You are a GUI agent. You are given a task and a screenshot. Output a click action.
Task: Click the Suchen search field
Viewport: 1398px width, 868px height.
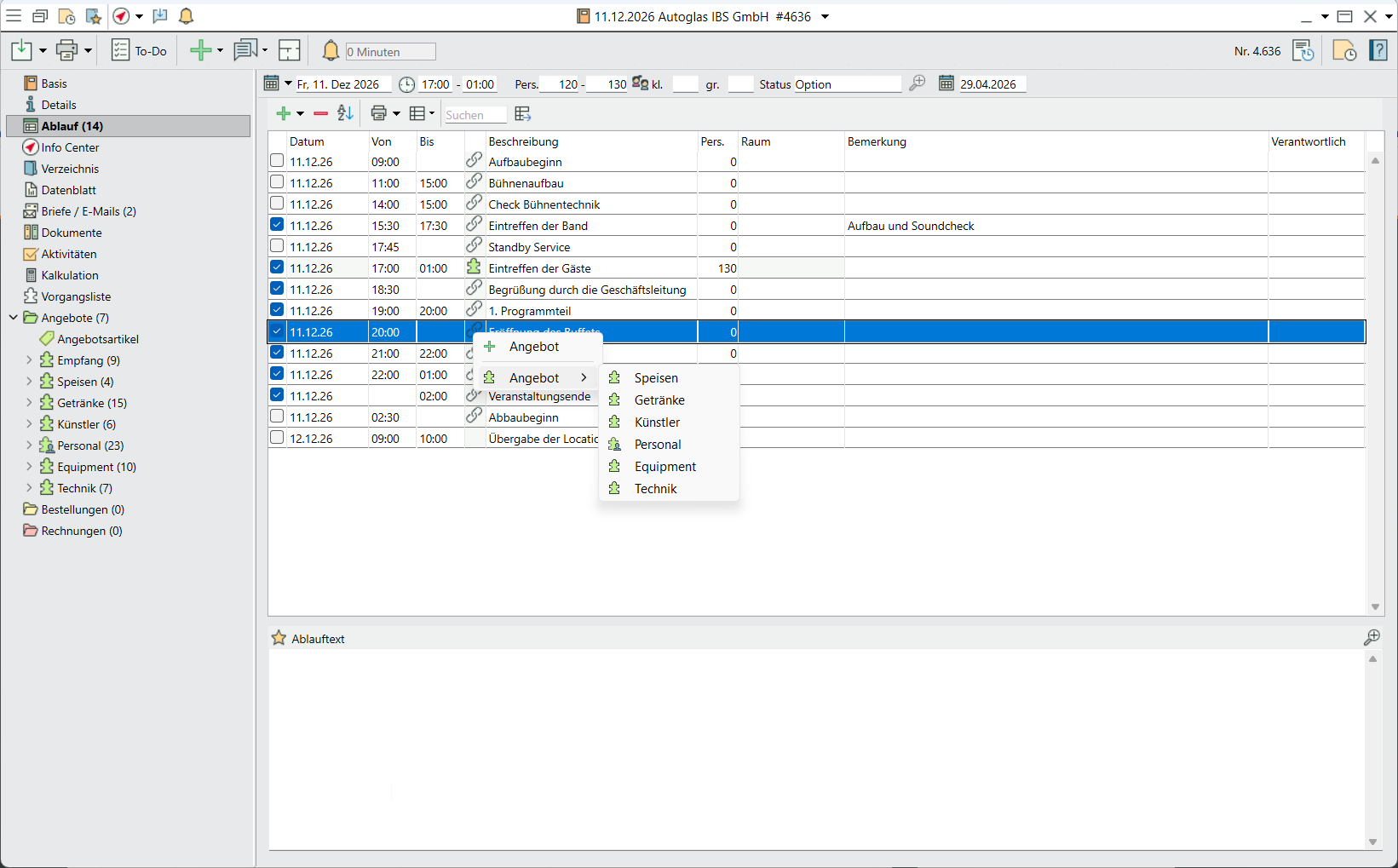click(x=475, y=115)
